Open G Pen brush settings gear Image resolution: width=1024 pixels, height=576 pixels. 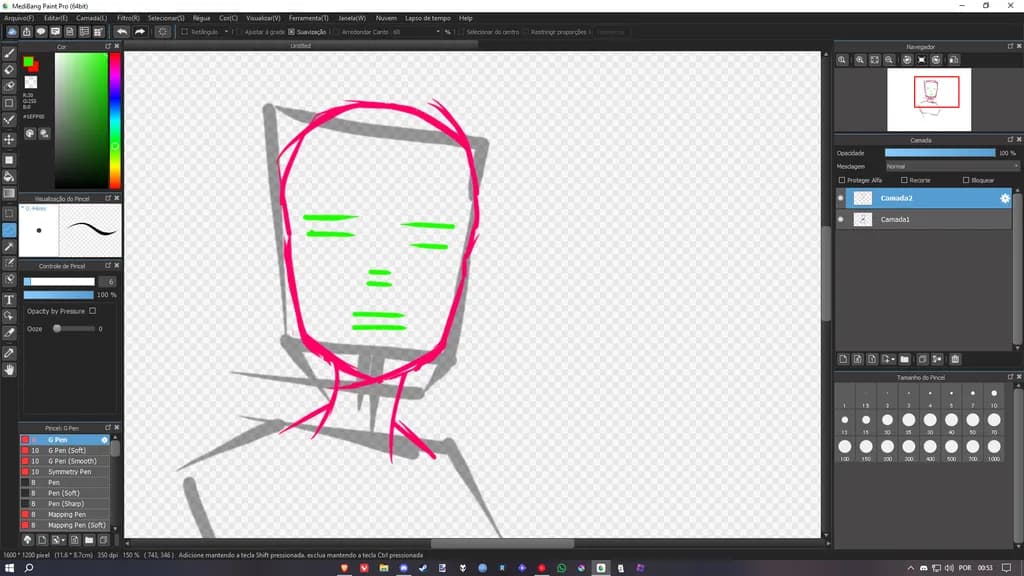[104, 440]
